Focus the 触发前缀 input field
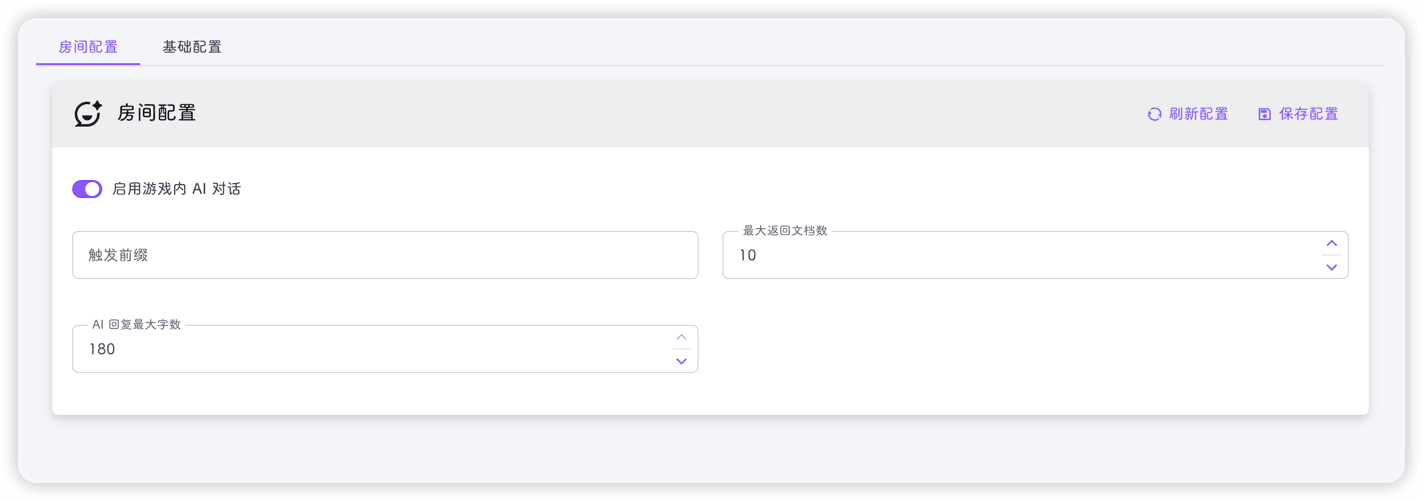 [x=385, y=255]
